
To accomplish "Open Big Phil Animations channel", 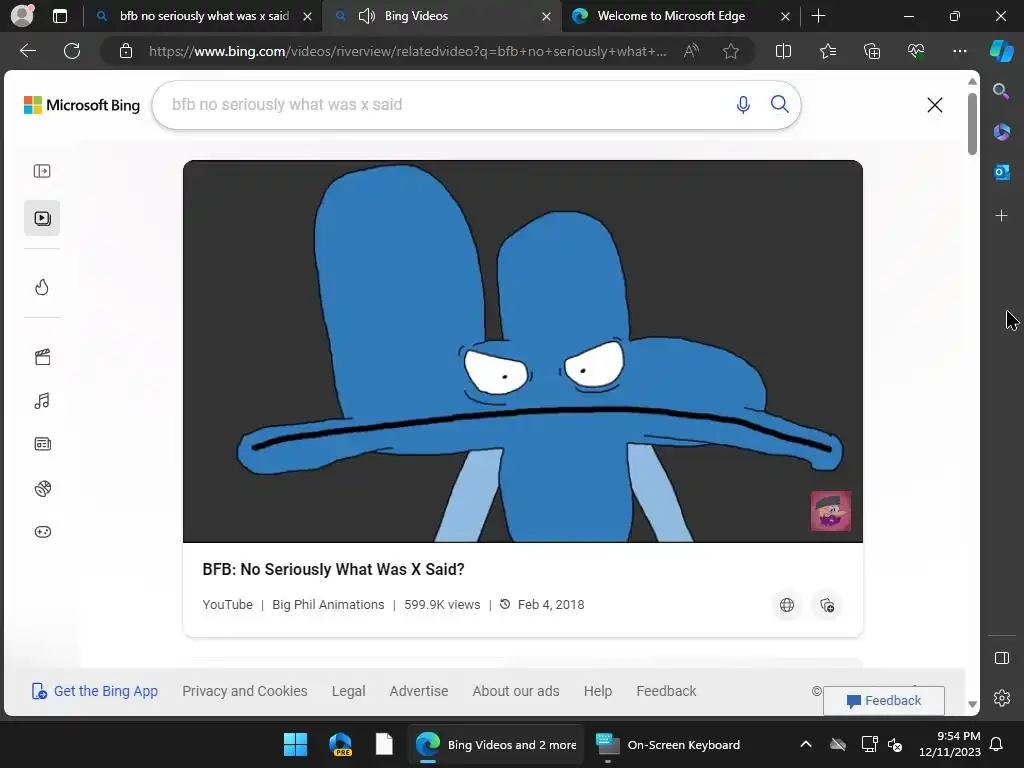I will (328, 605).
